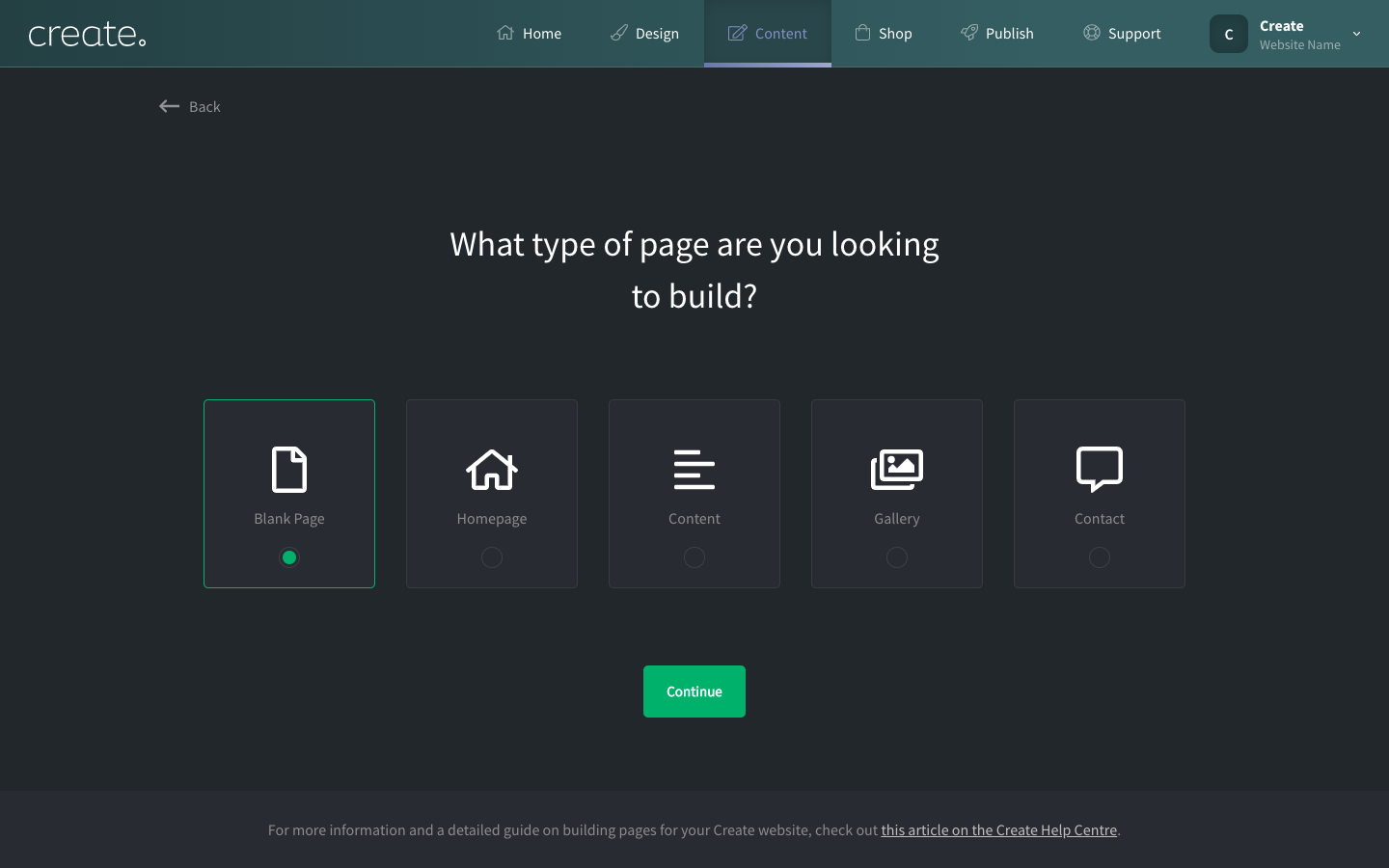The width and height of the screenshot is (1389, 868).
Task: Click the Blank Page document icon
Action: (289, 470)
